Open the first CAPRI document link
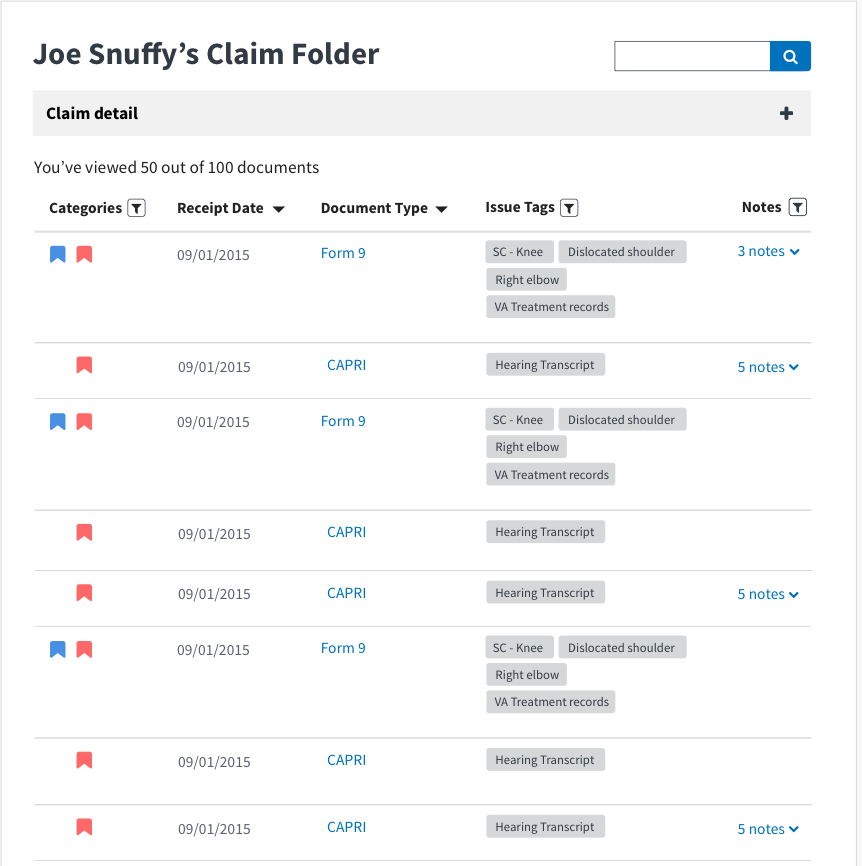862x866 pixels. 346,366
